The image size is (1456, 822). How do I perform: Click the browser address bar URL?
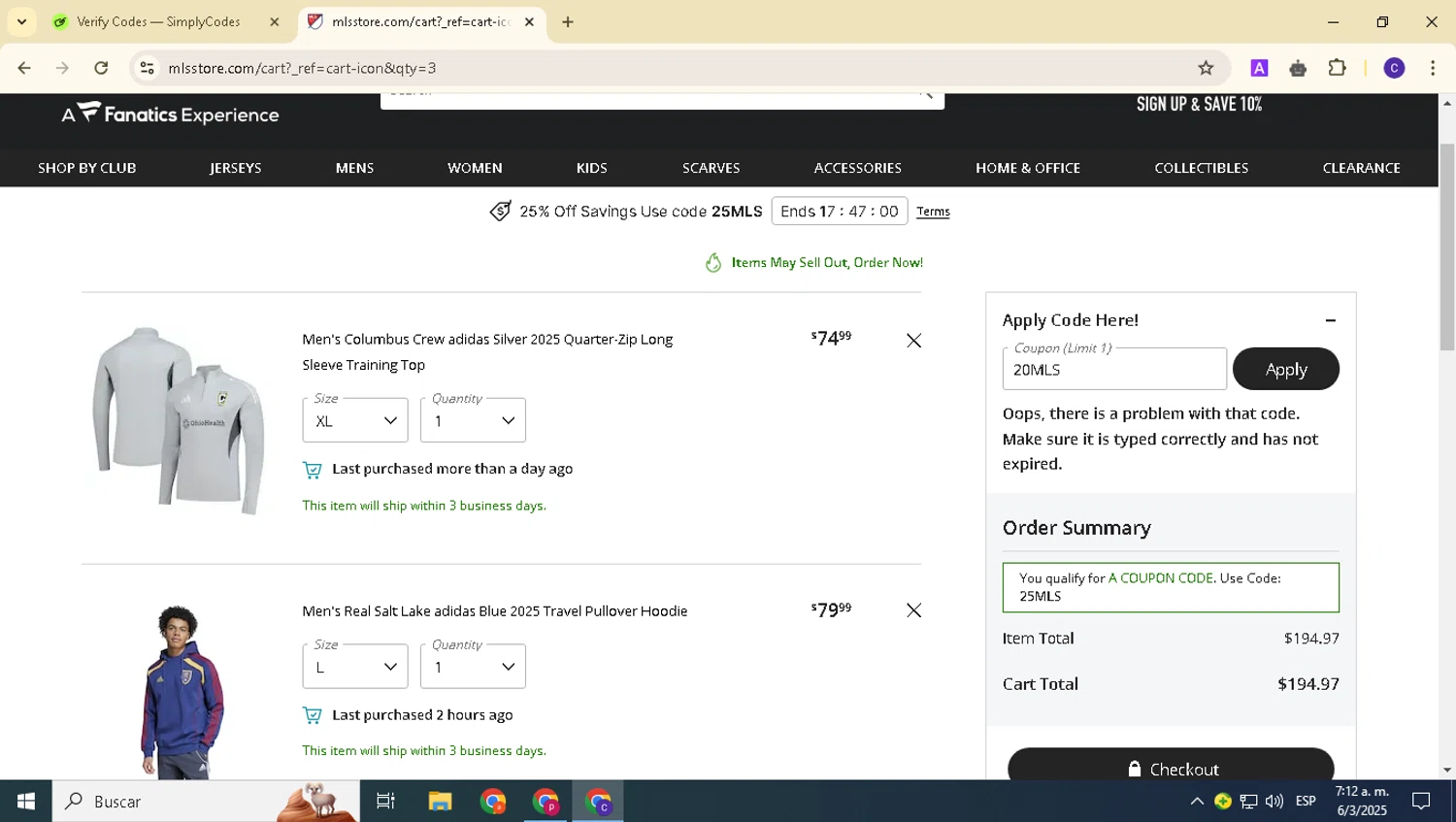tap(302, 68)
